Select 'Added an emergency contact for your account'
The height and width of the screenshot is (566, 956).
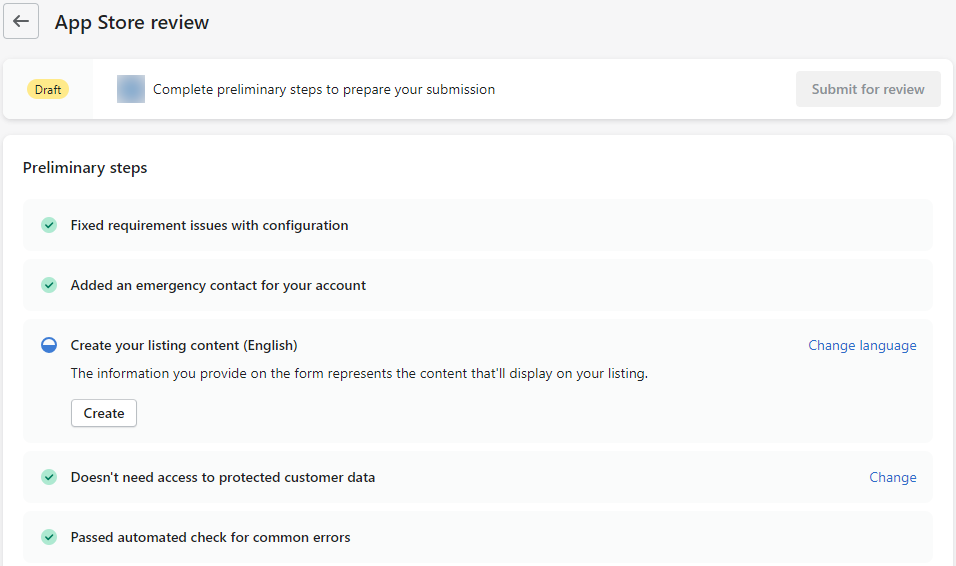(218, 285)
